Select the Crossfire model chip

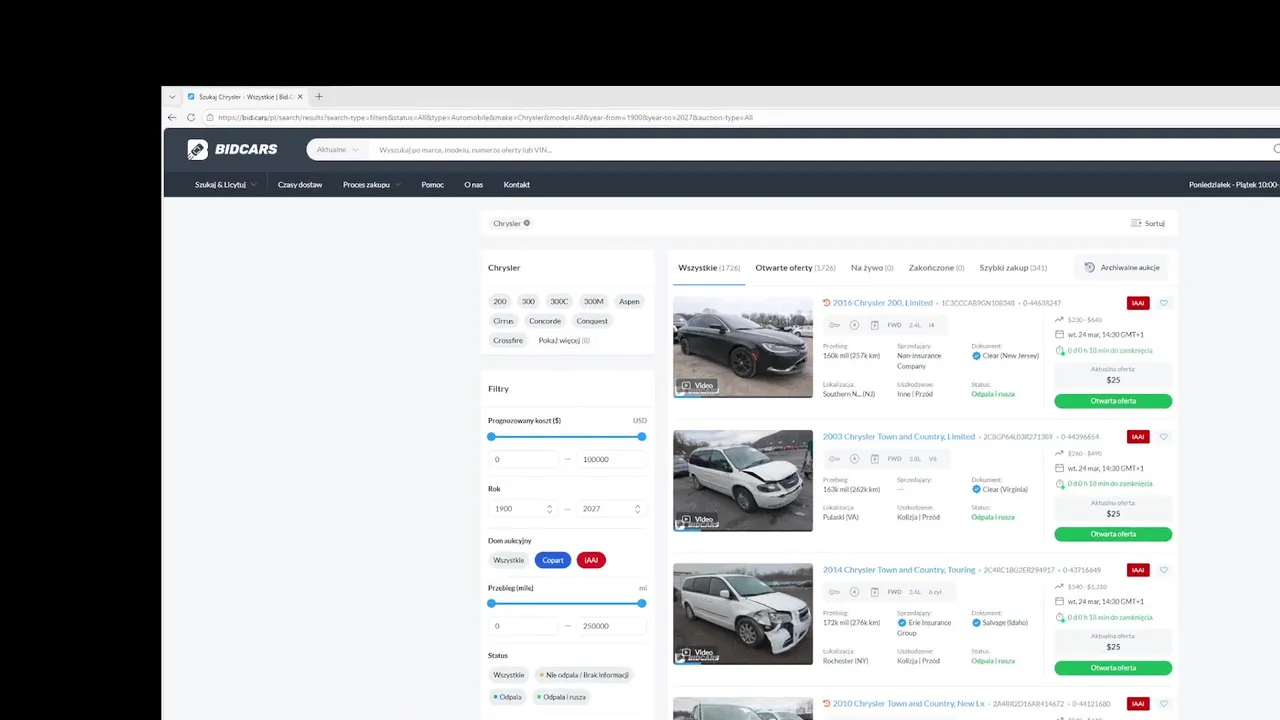tap(508, 340)
